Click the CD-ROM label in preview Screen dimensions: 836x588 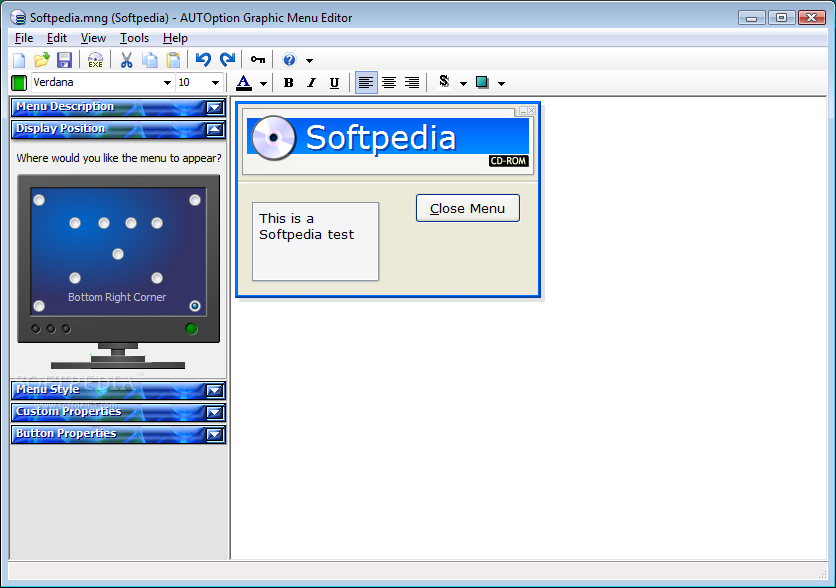[x=509, y=160]
